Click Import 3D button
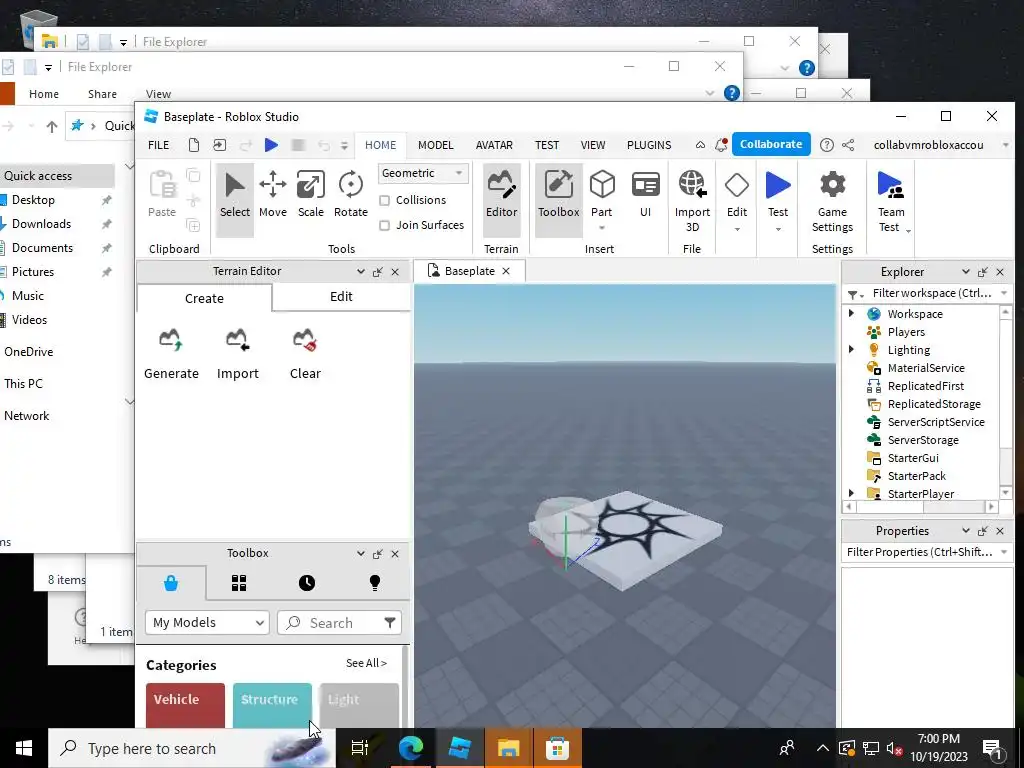1024x768 pixels. pos(692,199)
